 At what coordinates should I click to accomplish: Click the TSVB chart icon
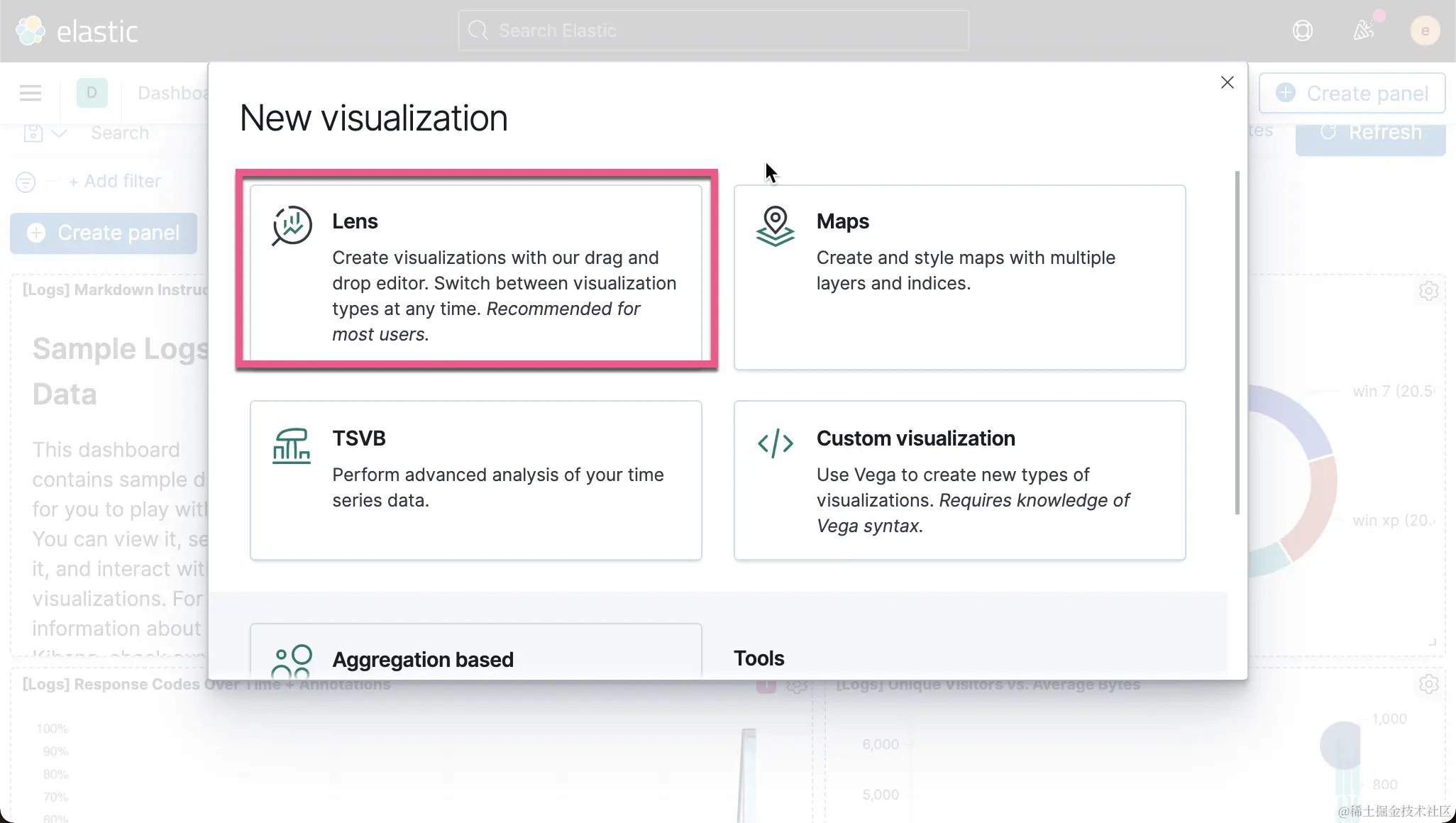[291, 446]
